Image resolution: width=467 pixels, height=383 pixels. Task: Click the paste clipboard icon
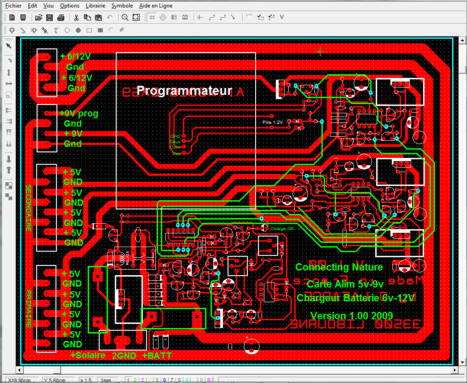(99, 17)
